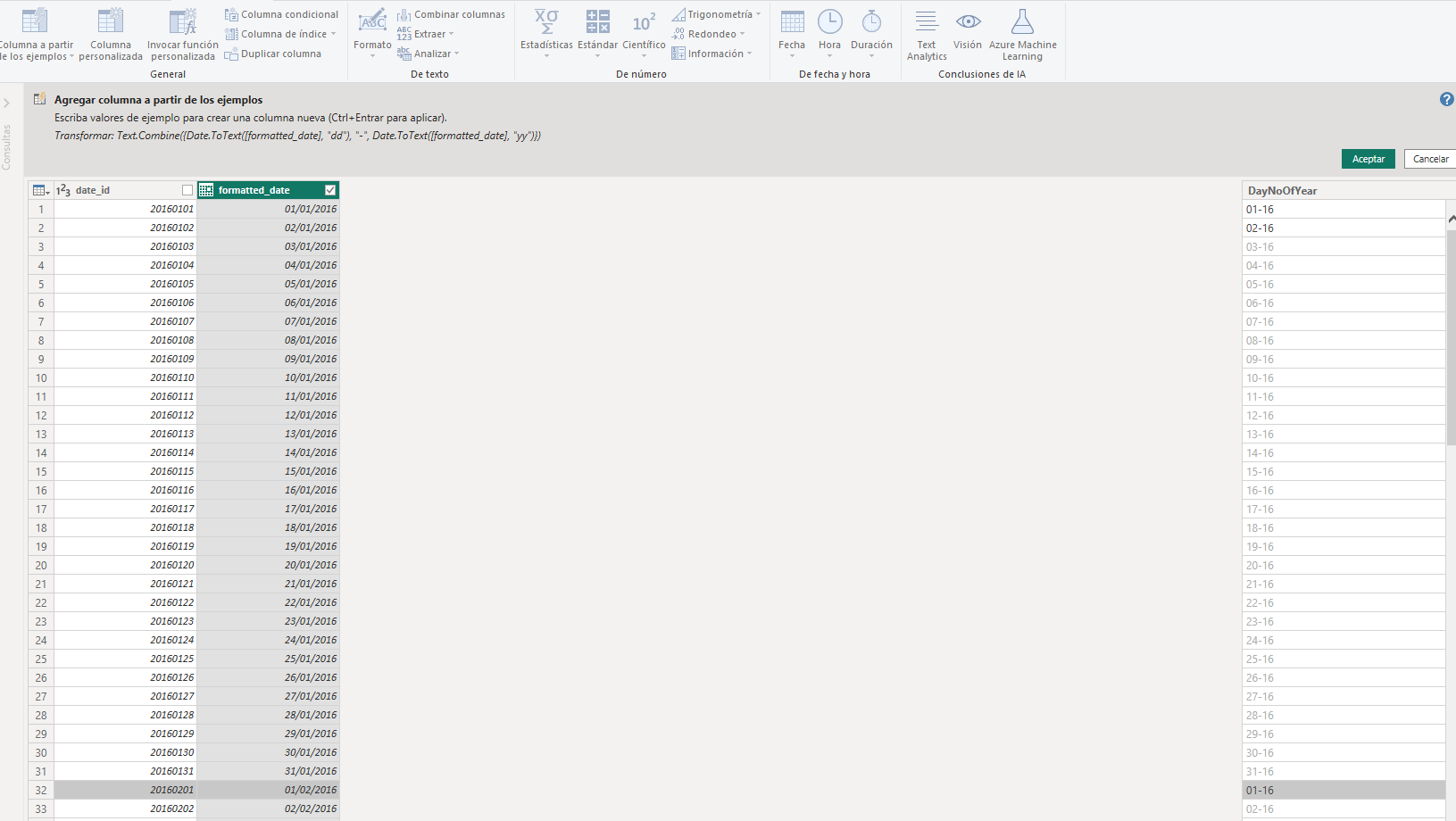
Task: Expand the Analizar dropdown
Action: pos(457,54)
